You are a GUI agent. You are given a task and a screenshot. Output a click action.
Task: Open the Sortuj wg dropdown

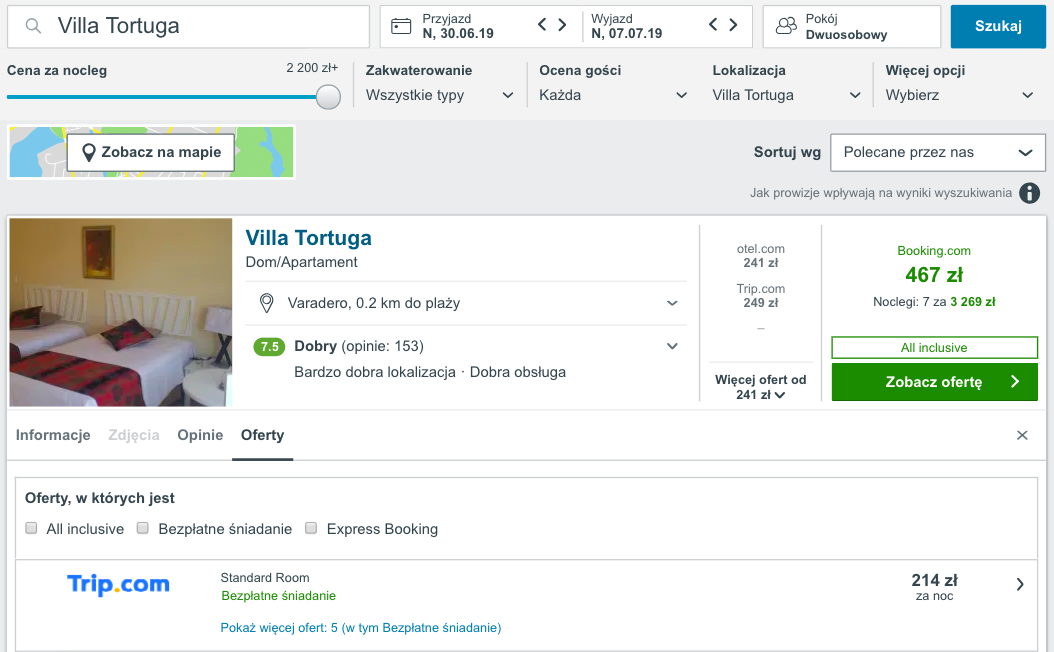pyautogui.click(x=938, y=153)
